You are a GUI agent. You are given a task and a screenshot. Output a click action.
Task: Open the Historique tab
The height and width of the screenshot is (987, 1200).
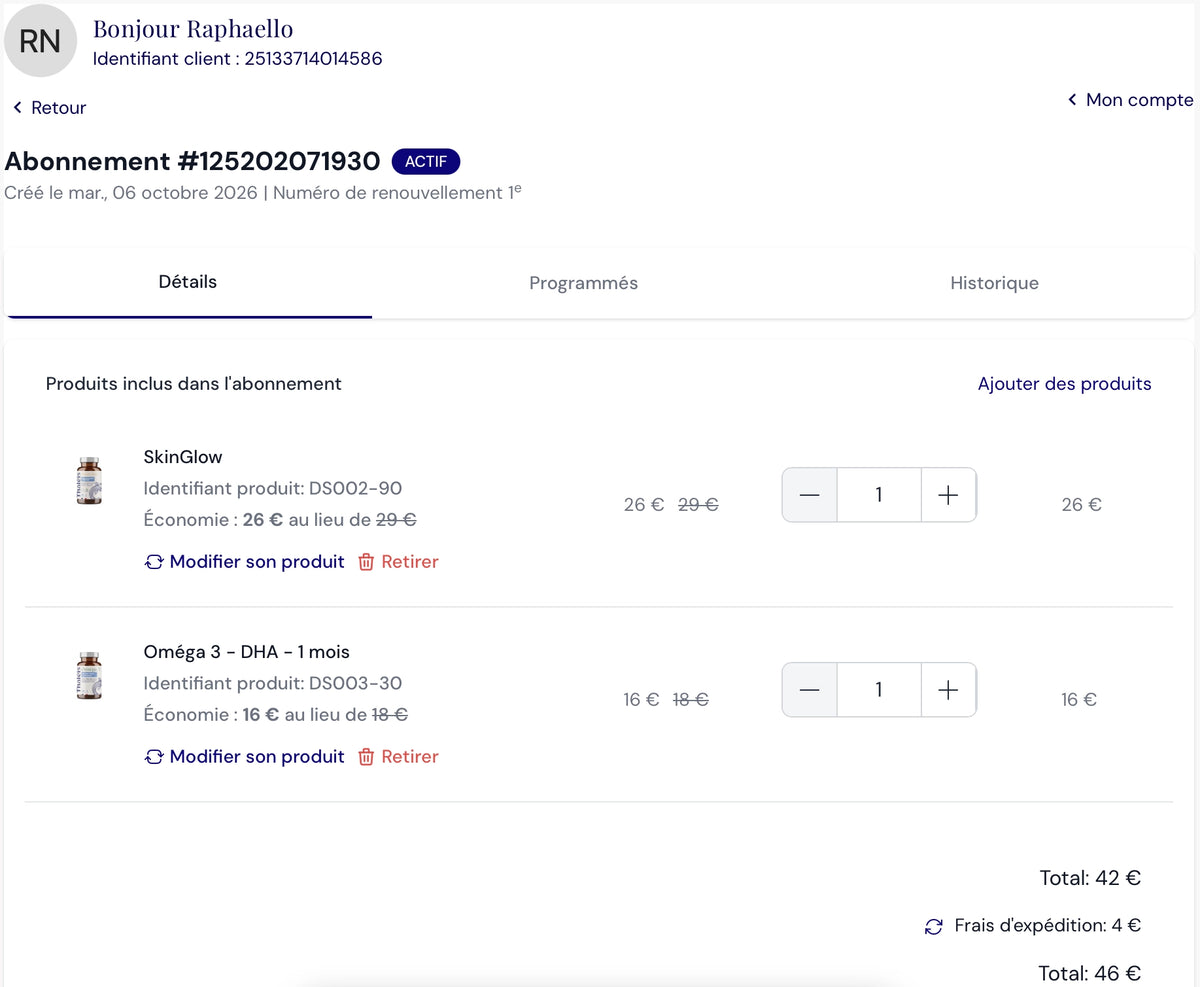coord(994,283)
